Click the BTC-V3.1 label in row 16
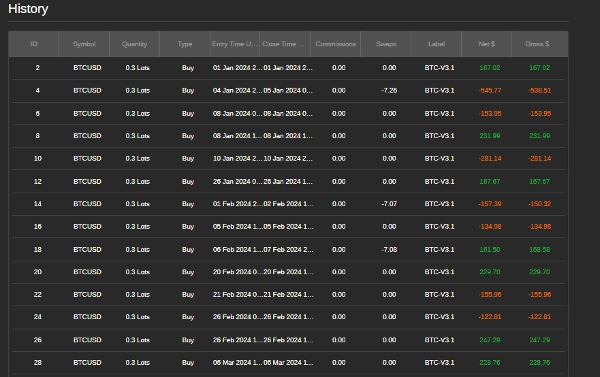Image resolution: width=600 pixels, height=377 pixels. [439, 227]
